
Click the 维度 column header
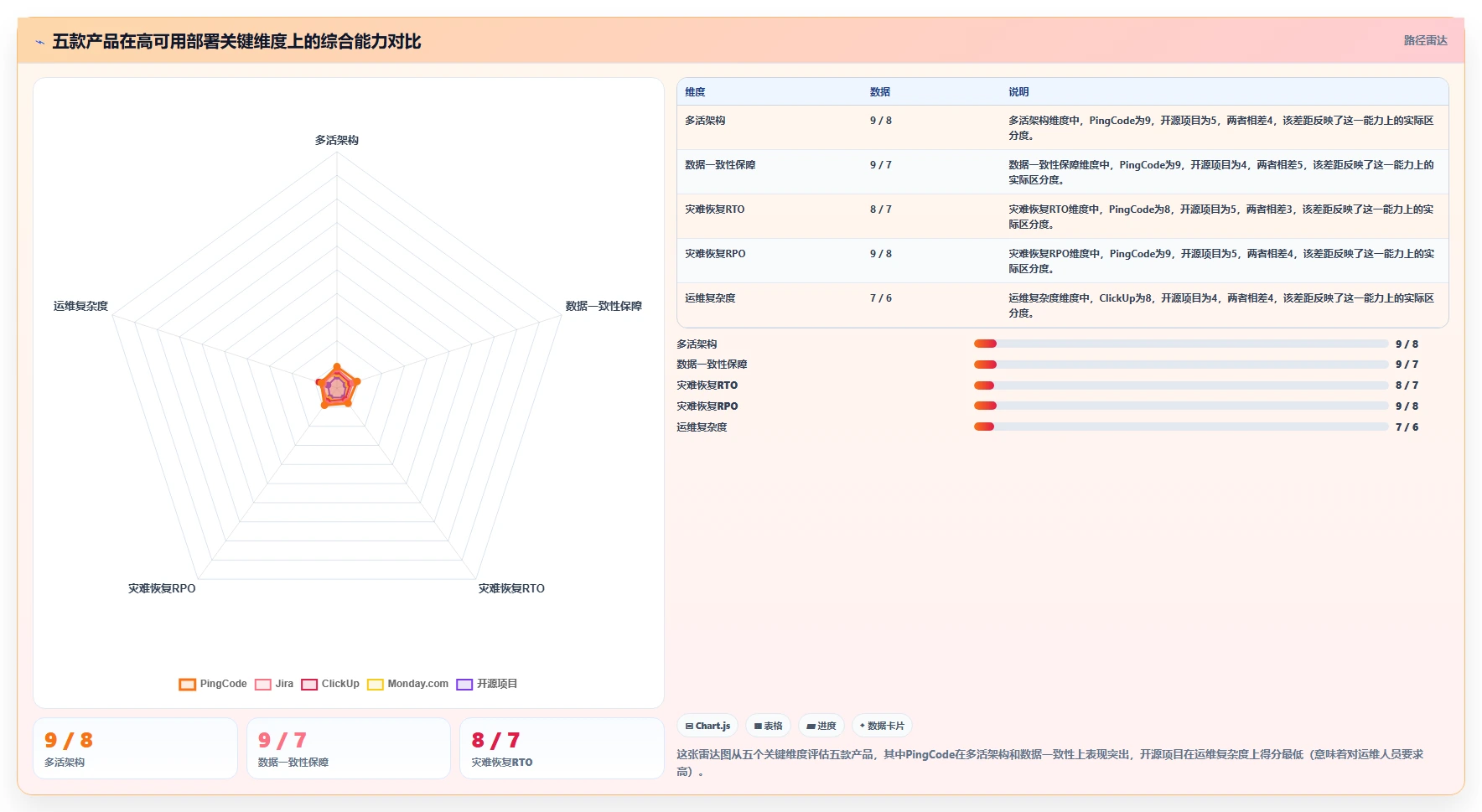695,92
